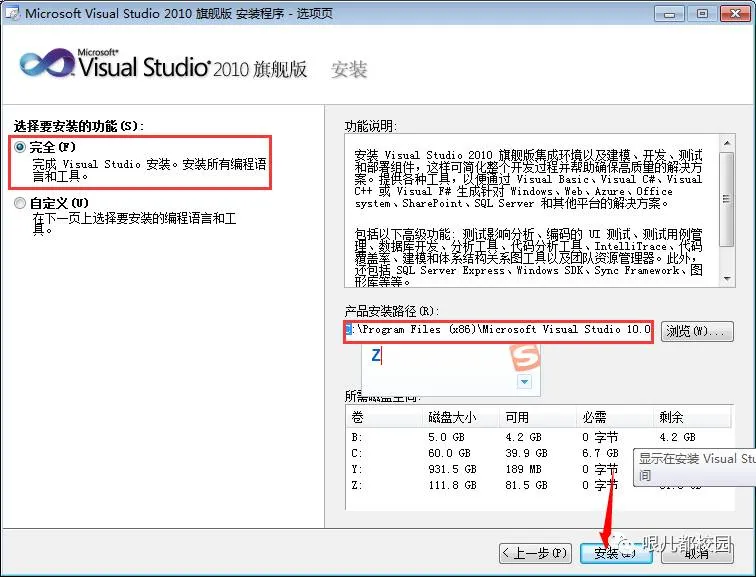Select the 自定义 (Custom) install radio button
This screenshot has height=577, width=756.
(x=20, y=203)
